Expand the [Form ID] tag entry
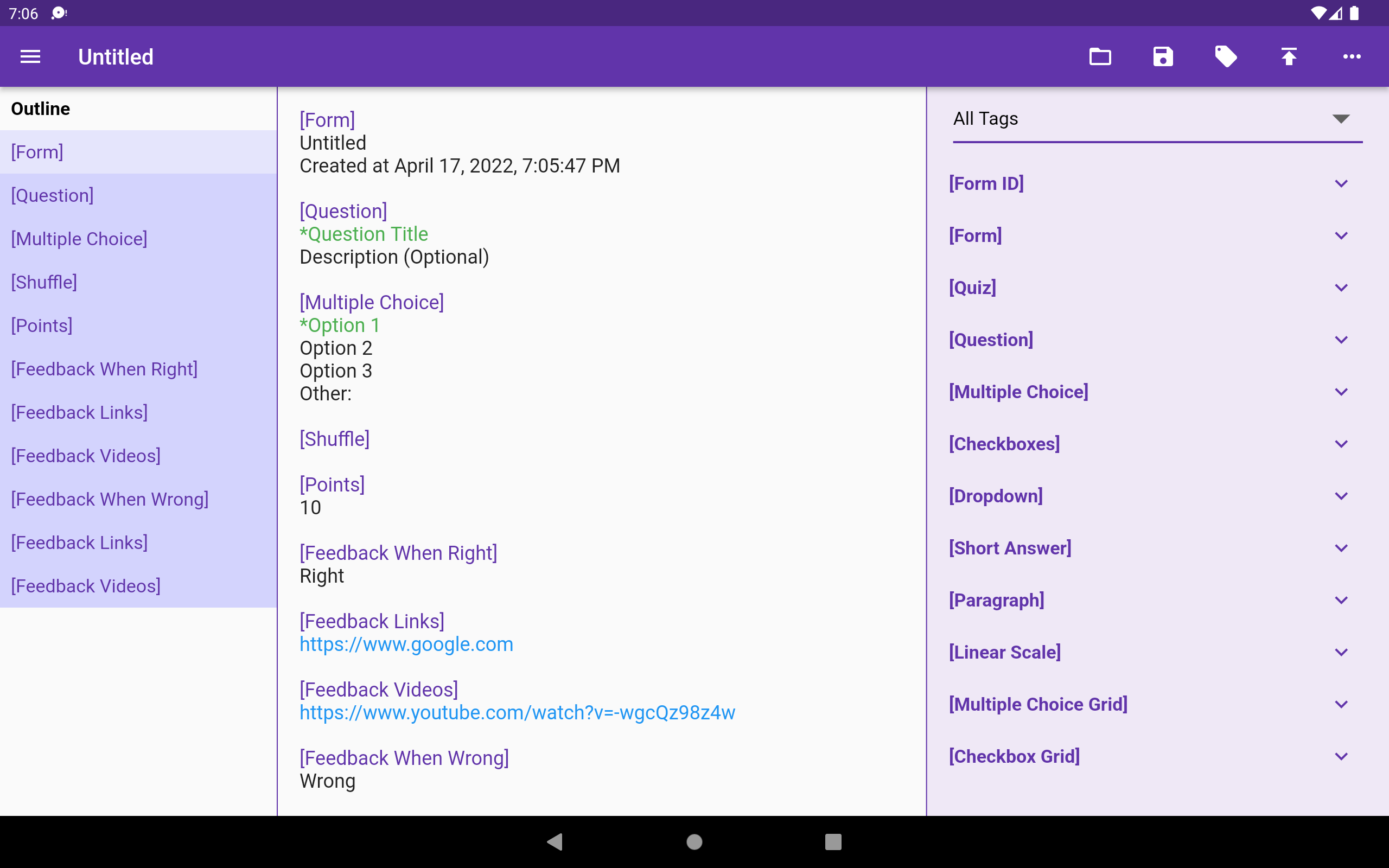This screenshot has height=868, width=1389. click(x=1341, y=184)
